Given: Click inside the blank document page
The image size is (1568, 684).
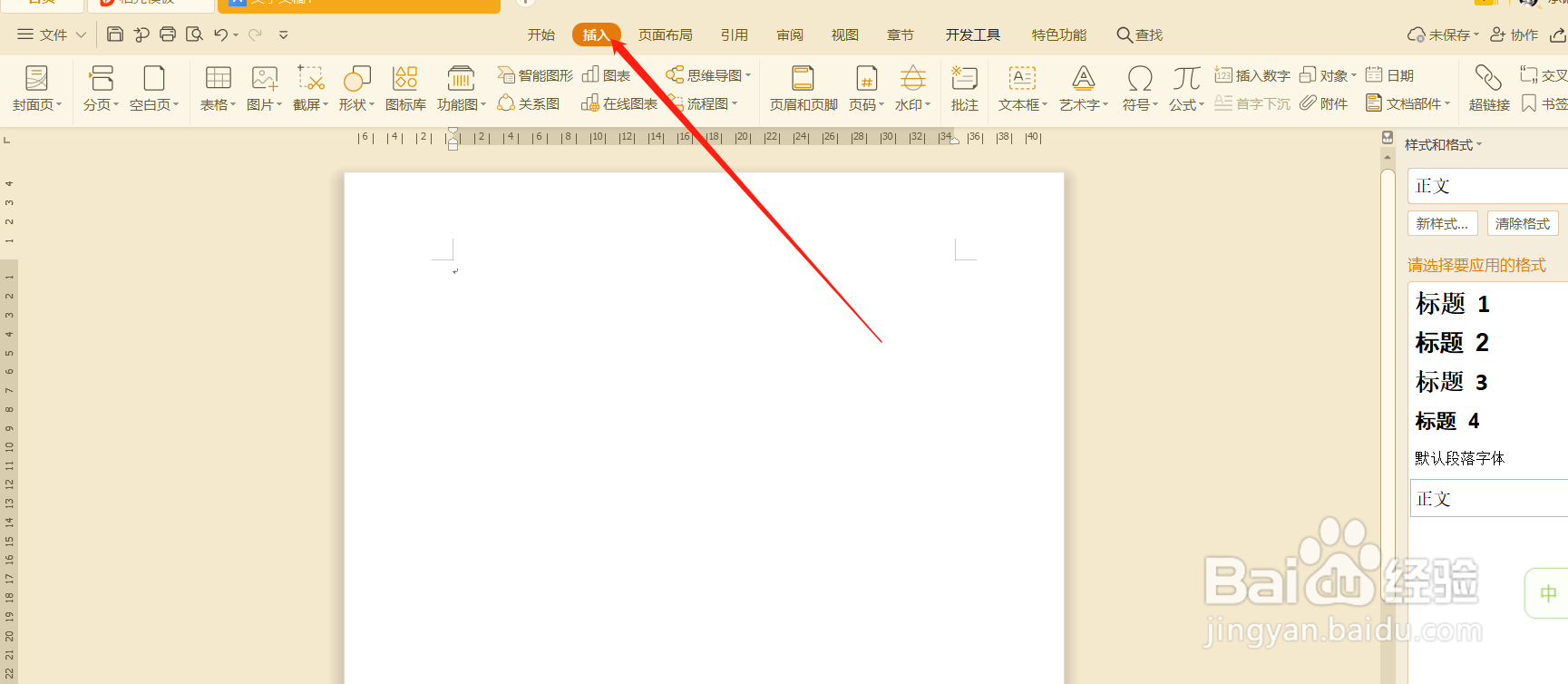Looking at the screenshot, I should pyautogui.click(x=704, y=427).
